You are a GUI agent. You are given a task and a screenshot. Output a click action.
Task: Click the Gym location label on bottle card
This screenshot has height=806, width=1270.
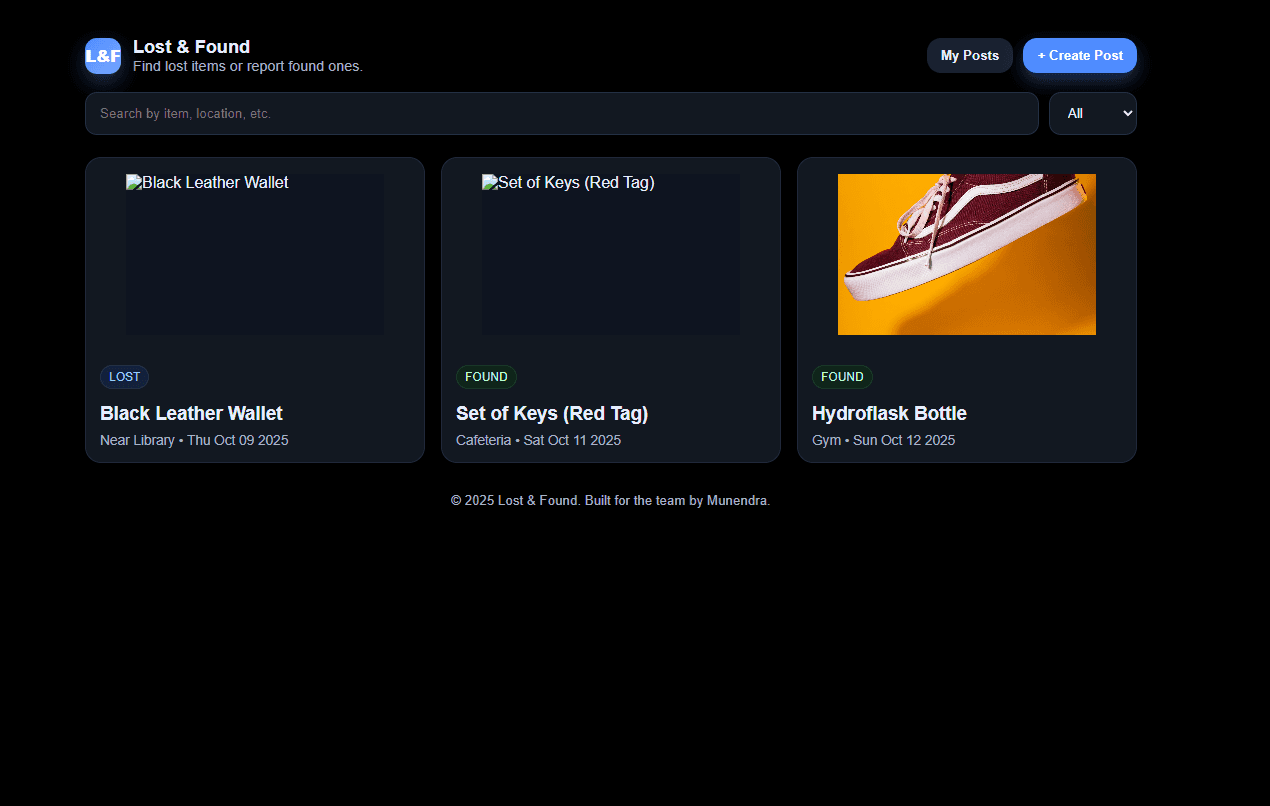coord(826,440)
